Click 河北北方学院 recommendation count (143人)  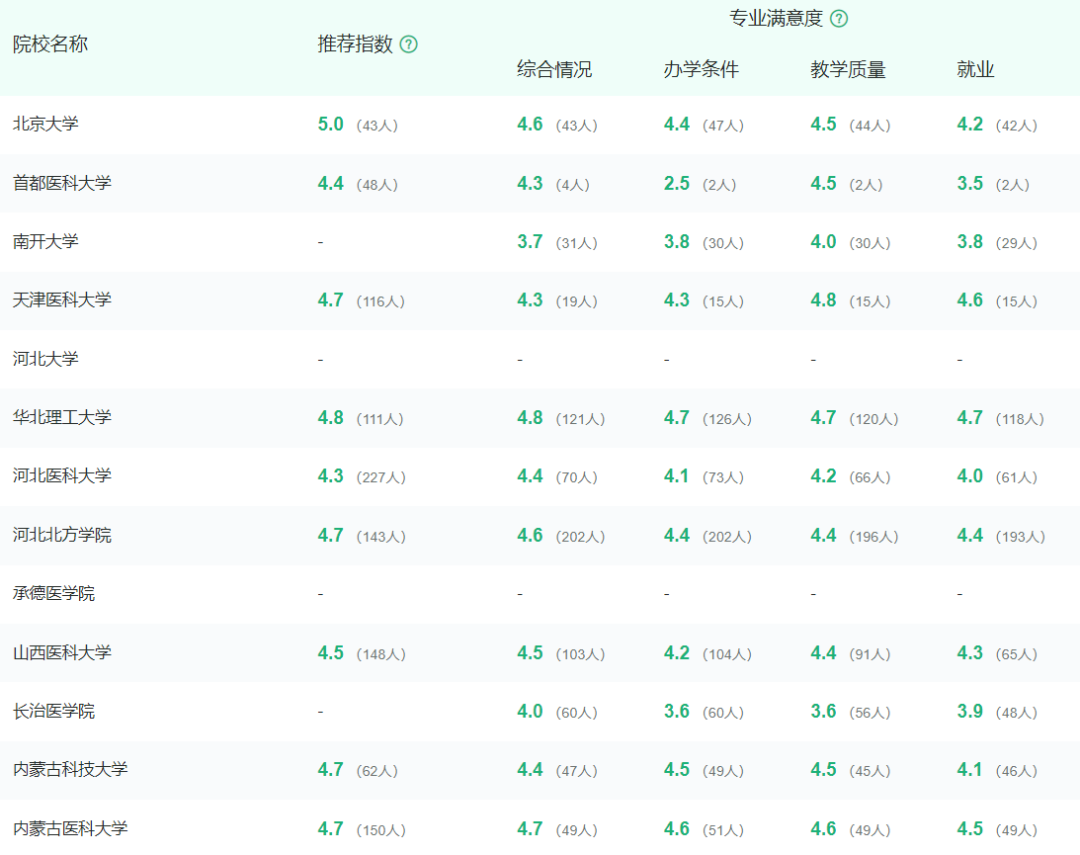(381, 537)
